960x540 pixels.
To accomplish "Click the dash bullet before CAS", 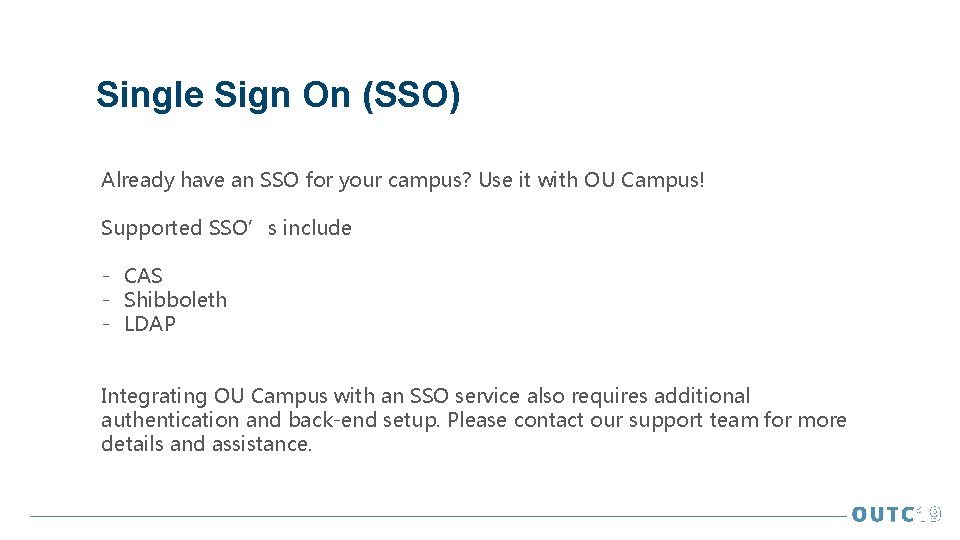I will point(105,276).
